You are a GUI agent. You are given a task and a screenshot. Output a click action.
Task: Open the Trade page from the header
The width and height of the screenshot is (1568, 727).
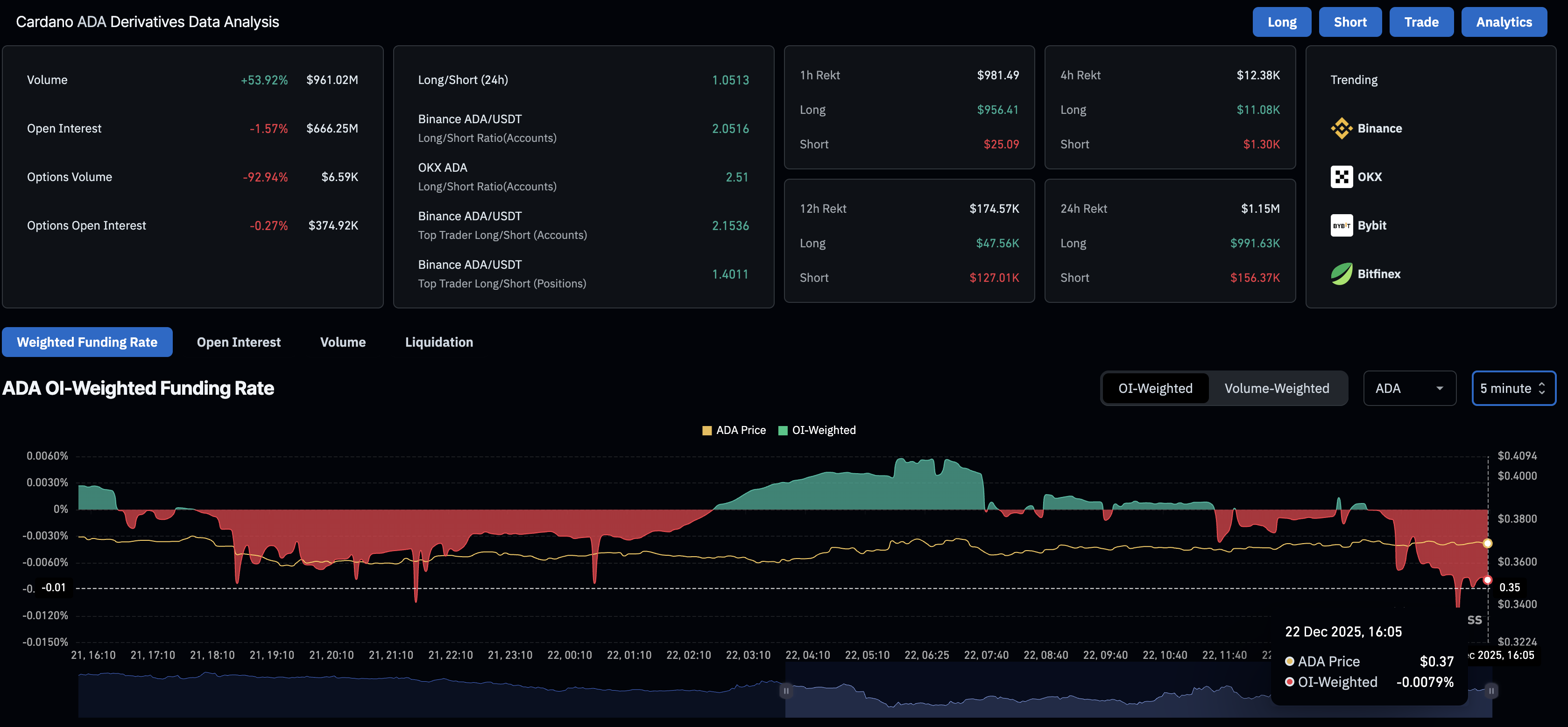click(x=1421, y=22)
